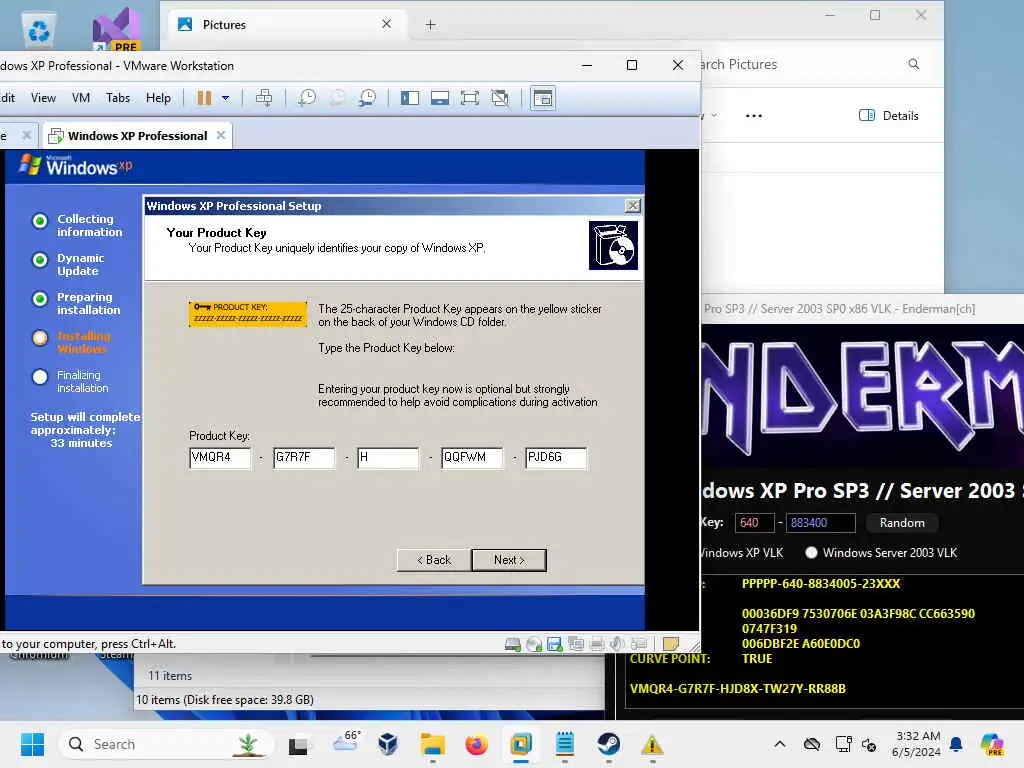Screen dimensions: 1024x768
Task: Open the View menu in VMware
Action: tap(43, 98)
